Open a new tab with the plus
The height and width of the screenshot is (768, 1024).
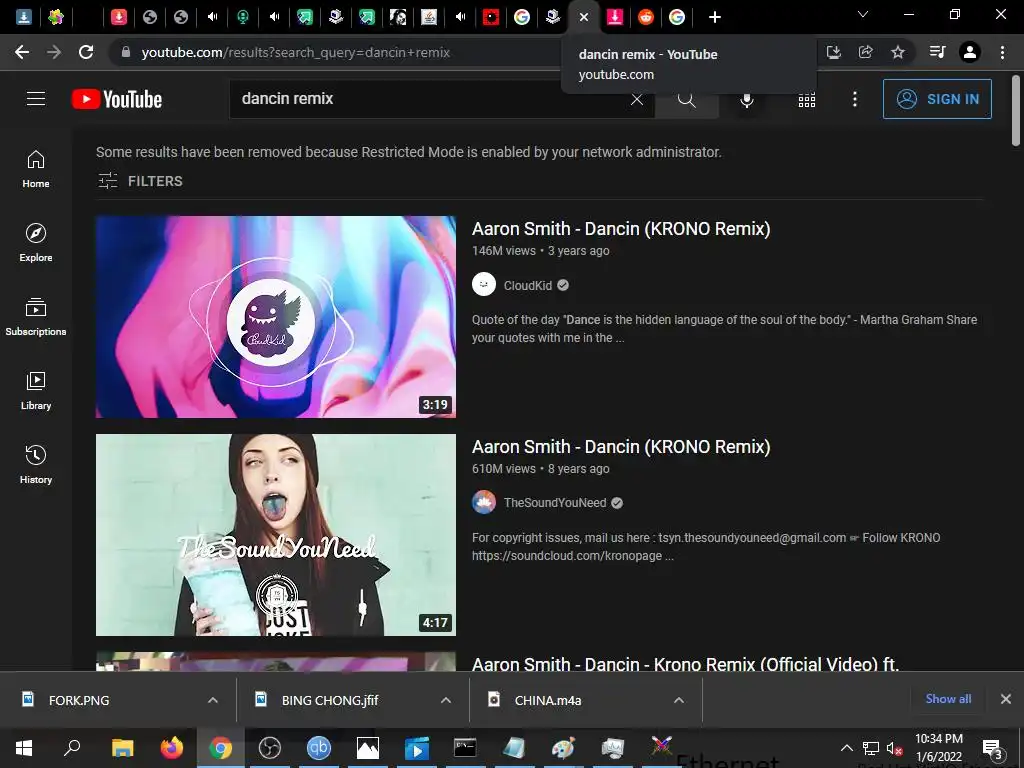point(715,18)
